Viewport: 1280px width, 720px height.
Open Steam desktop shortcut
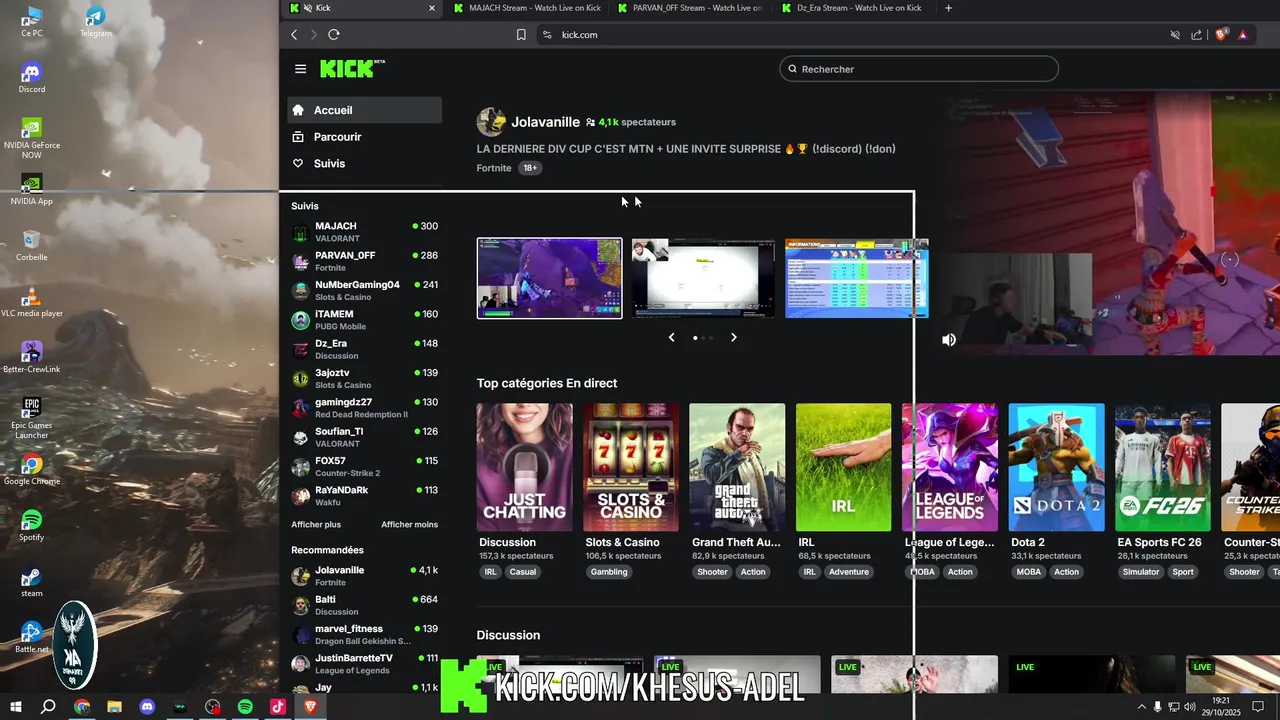click(32, 581)
